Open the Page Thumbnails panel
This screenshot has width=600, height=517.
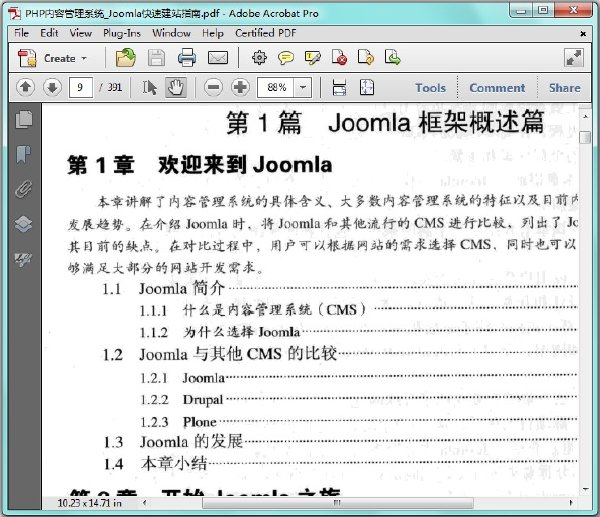click(24, 119)
